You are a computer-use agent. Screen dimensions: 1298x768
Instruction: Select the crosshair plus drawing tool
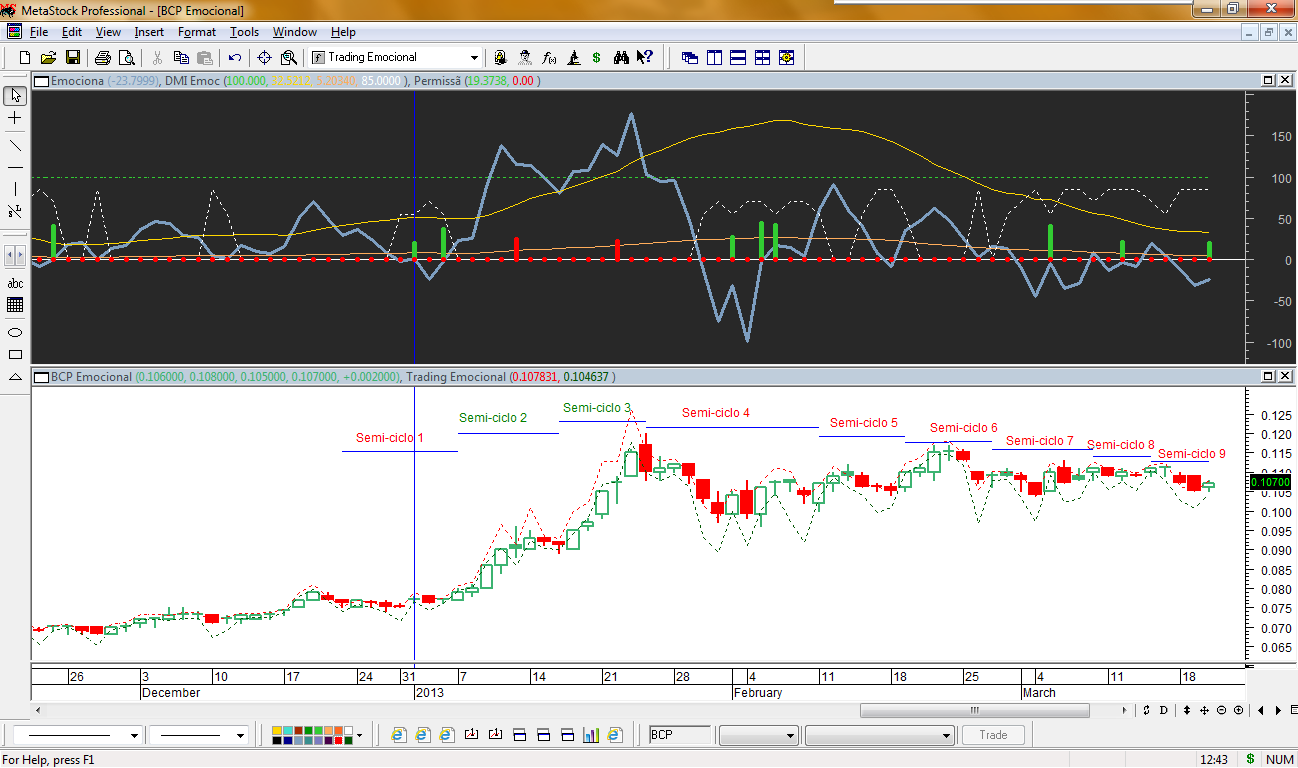click(15, 119)
